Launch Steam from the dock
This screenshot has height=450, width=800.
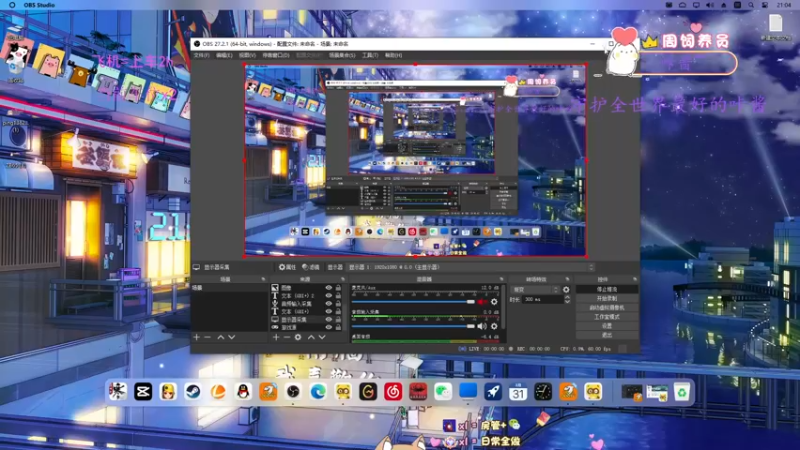coord(193,392)
